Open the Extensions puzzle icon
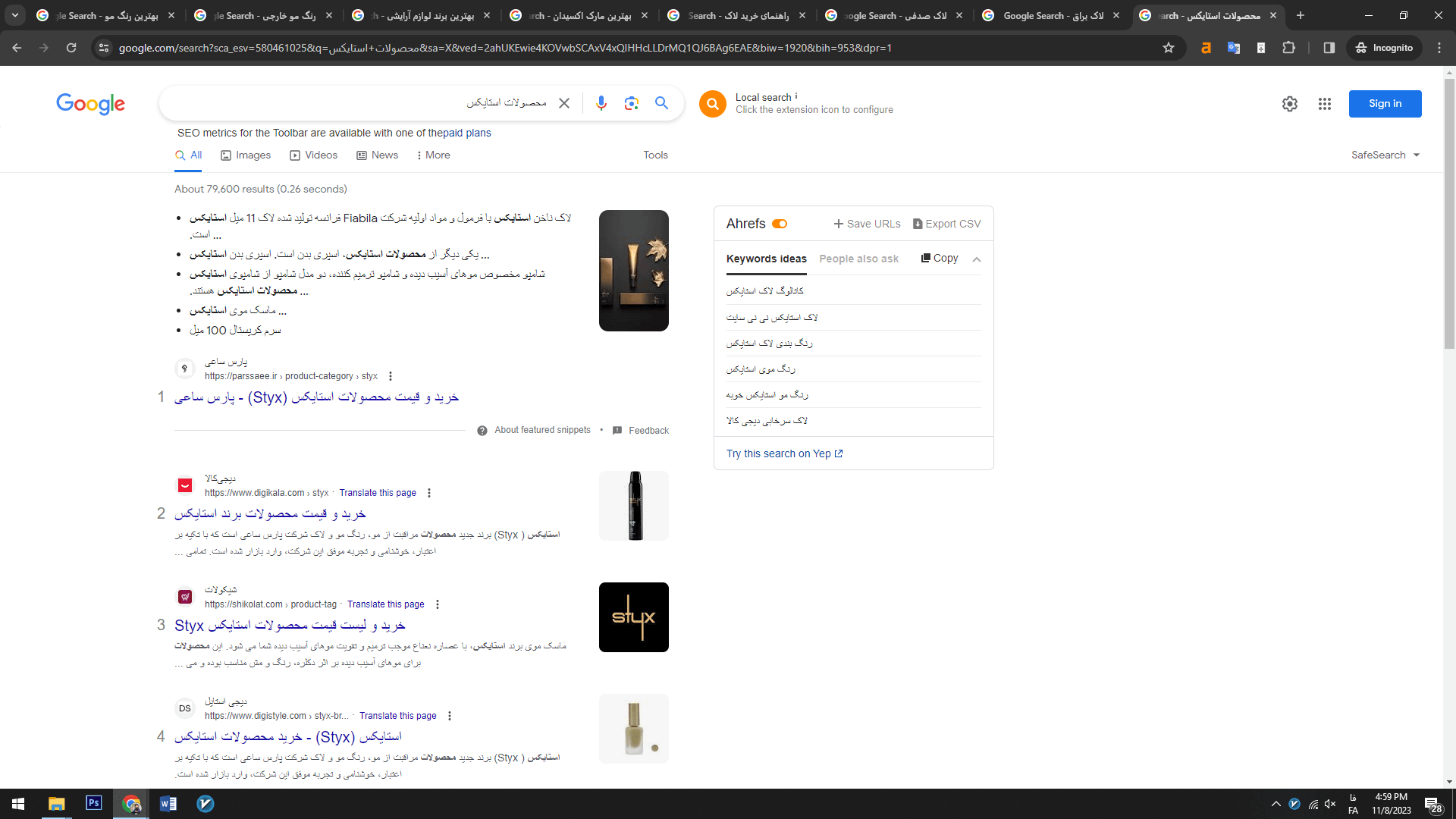1456x819 pixels. [x=1288, y=48]
